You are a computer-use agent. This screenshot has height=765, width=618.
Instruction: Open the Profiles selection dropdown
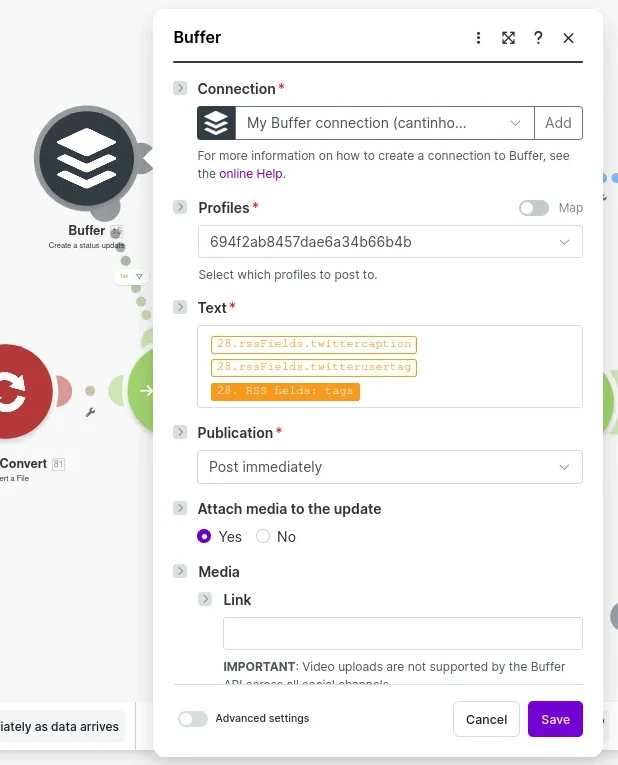[x=390, y=242]
